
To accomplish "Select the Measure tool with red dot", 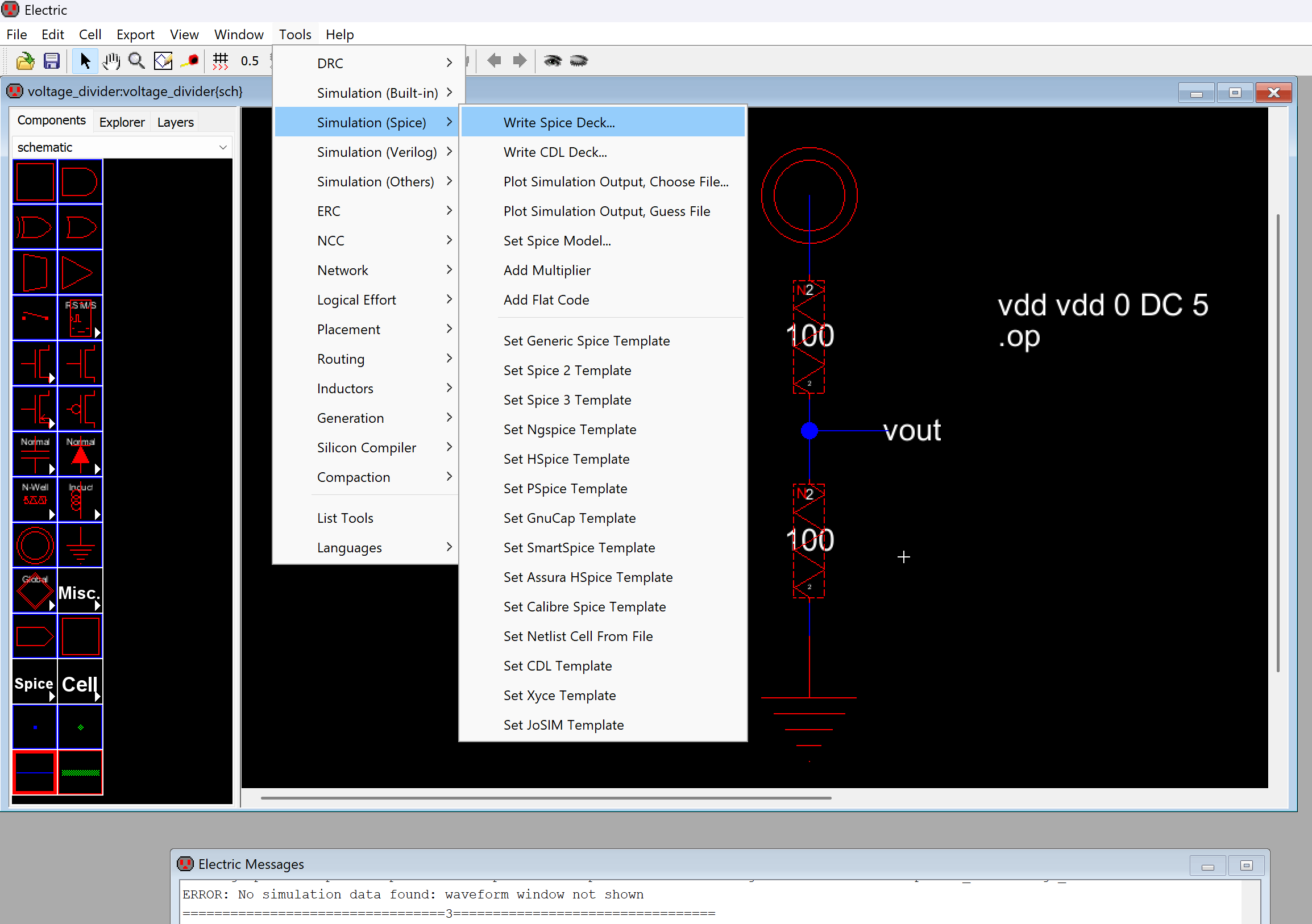I will click(x=190, y=61).
